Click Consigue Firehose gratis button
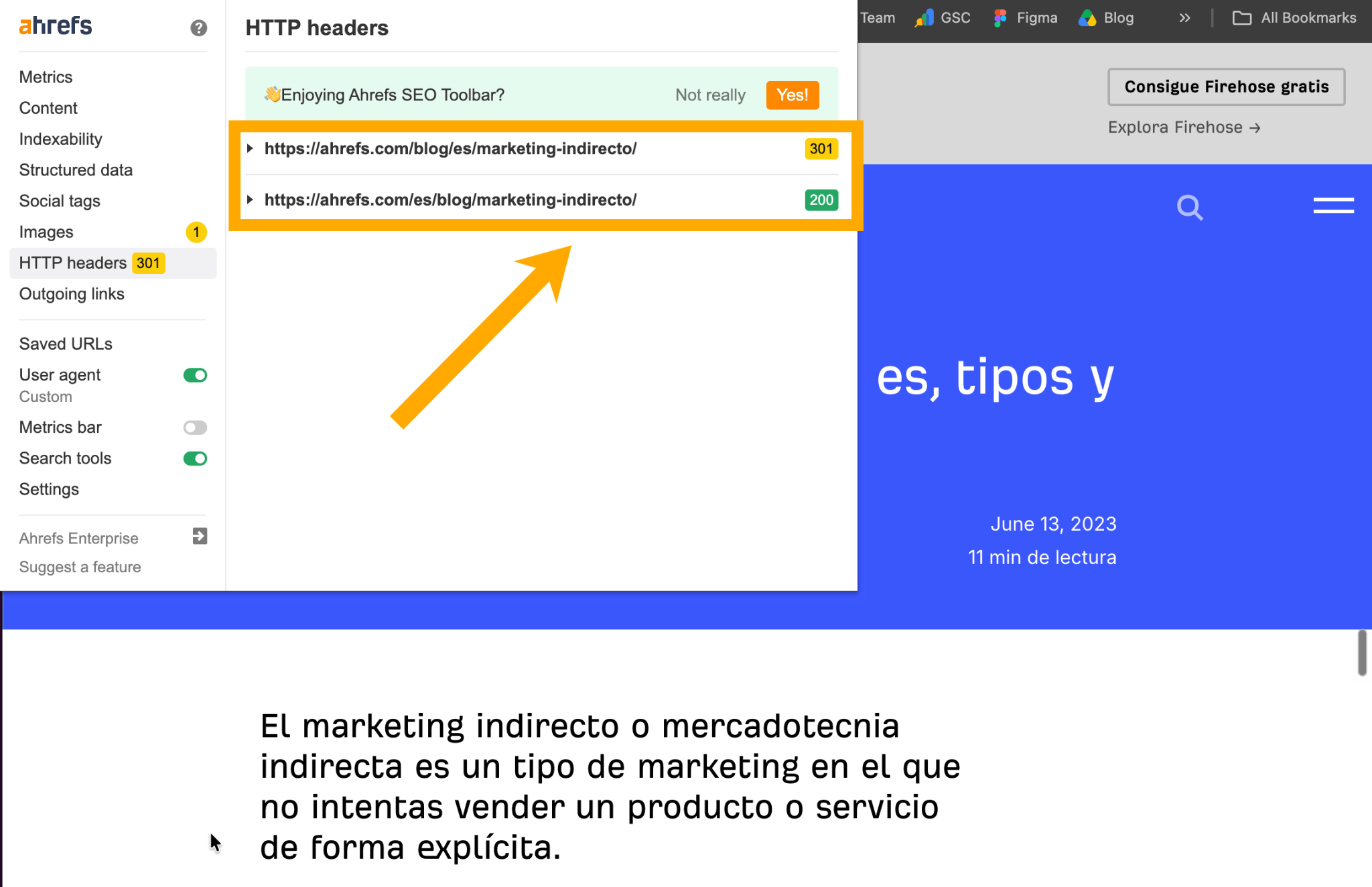1372x887 pixels. (x=1226, y=87)
